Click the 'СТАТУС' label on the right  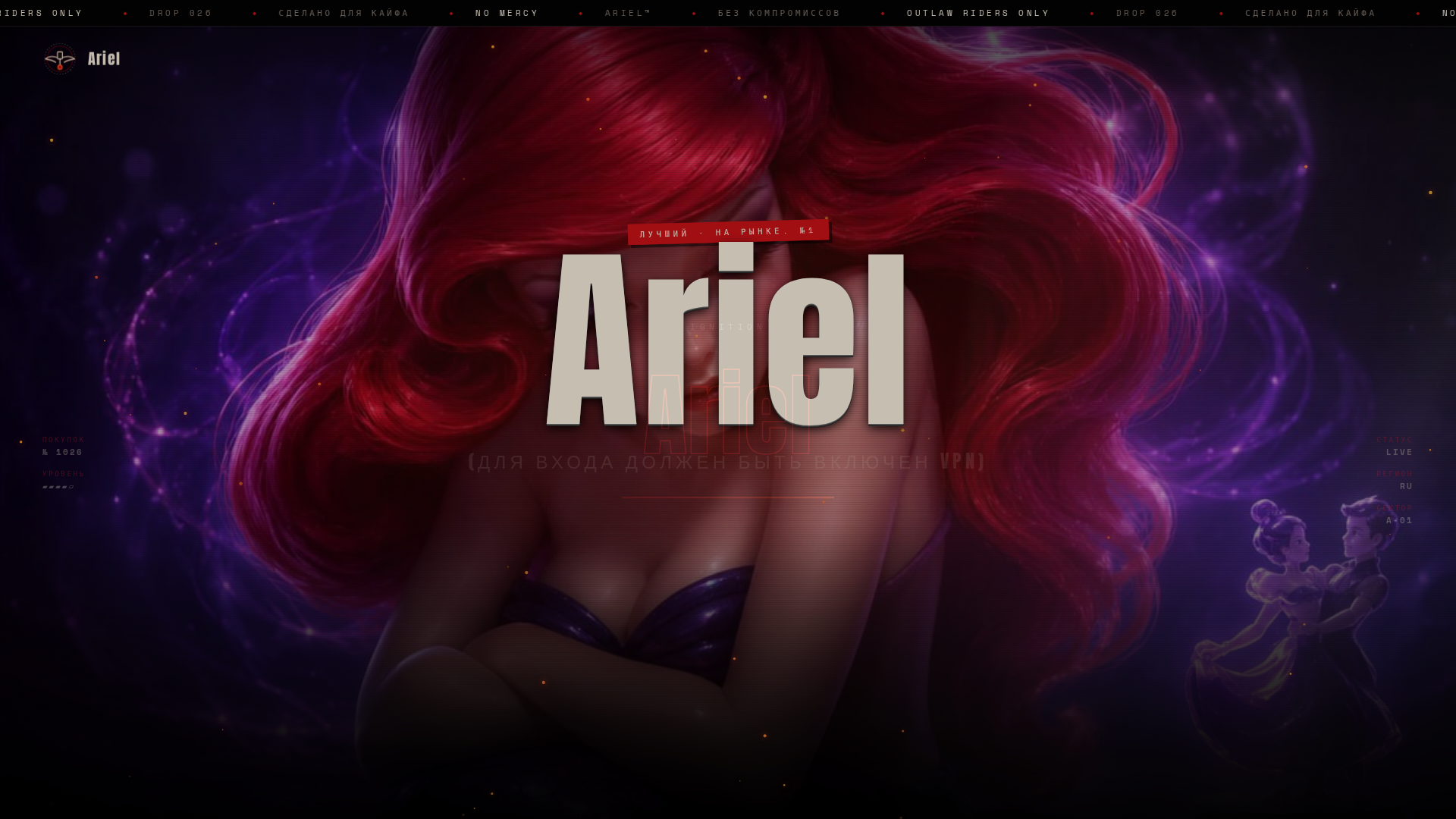pyautogui.click(x=1395, y=440)
